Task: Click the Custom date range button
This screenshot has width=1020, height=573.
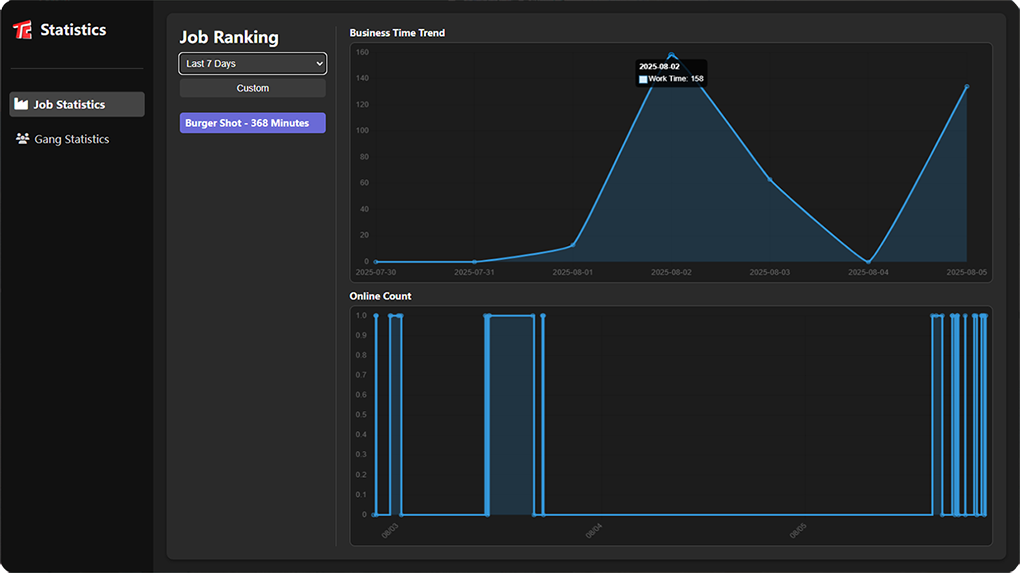Action: tap(252, 88)
